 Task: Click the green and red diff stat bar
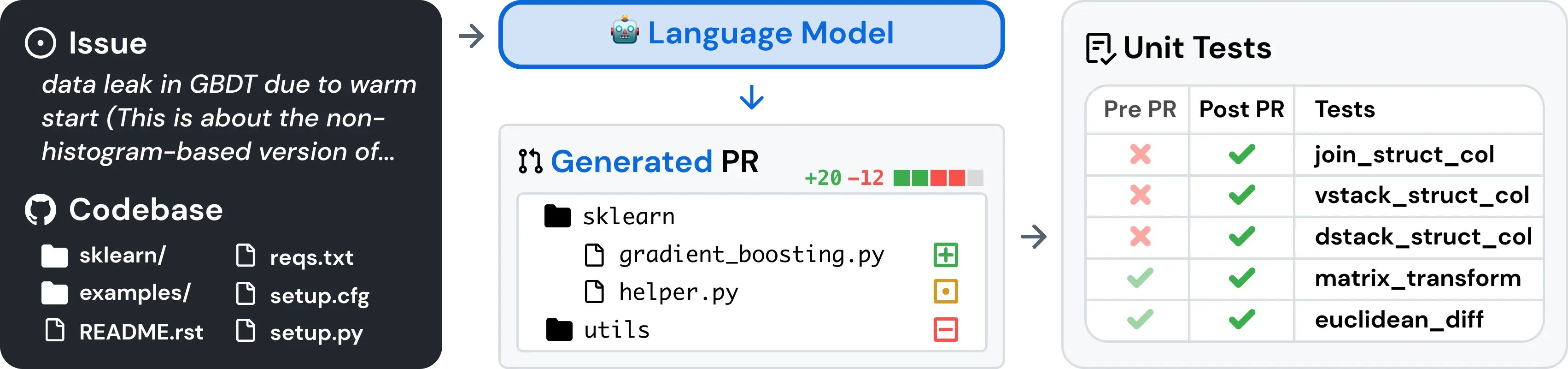coord(938,178)
